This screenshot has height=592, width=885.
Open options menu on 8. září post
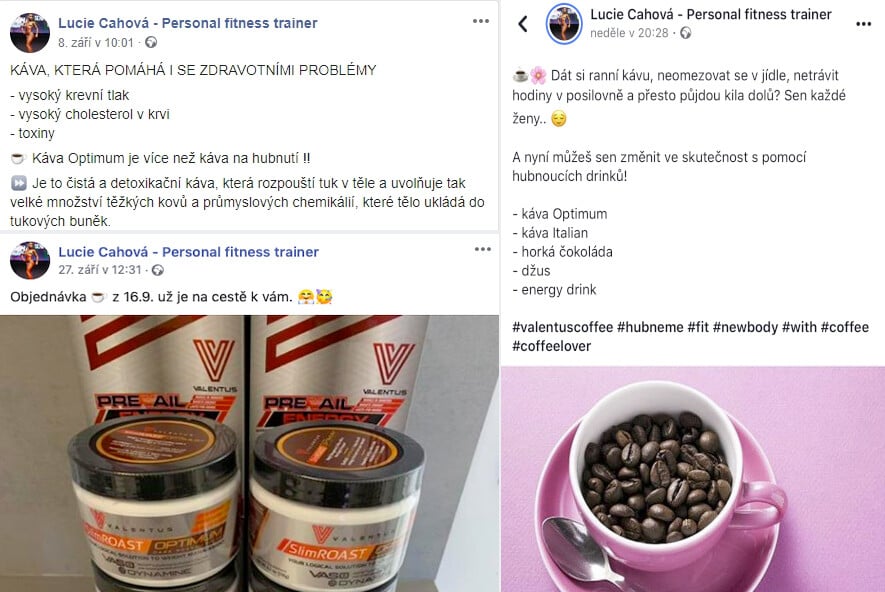click(480, 21)
